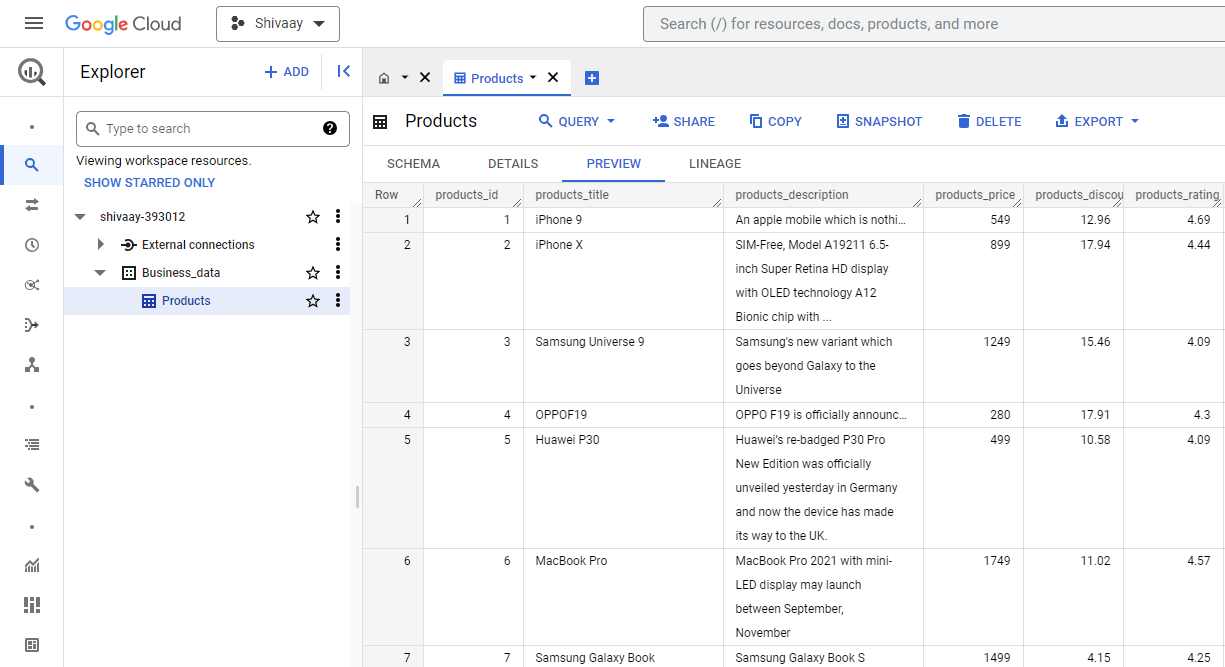Click the BigQuery logo icon
Viewport: 1225px width, 667px height.
click(x=31, y=72)
